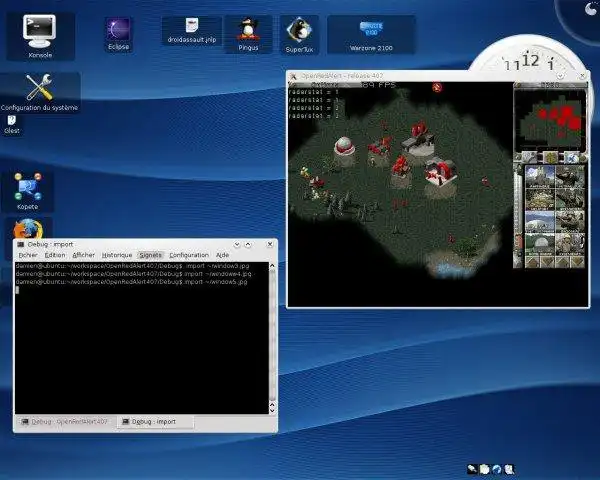This screenshot has height=480, width=600.
Task: Open the Fichier menu in Konsole
Action: [x=28, y=255]
